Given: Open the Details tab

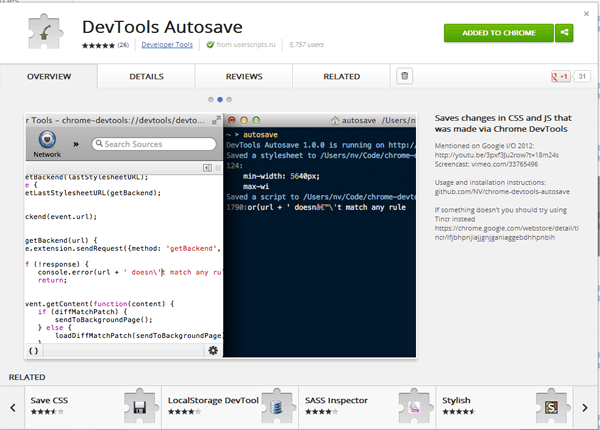Looking at the screenshot, I should (146, 77).
